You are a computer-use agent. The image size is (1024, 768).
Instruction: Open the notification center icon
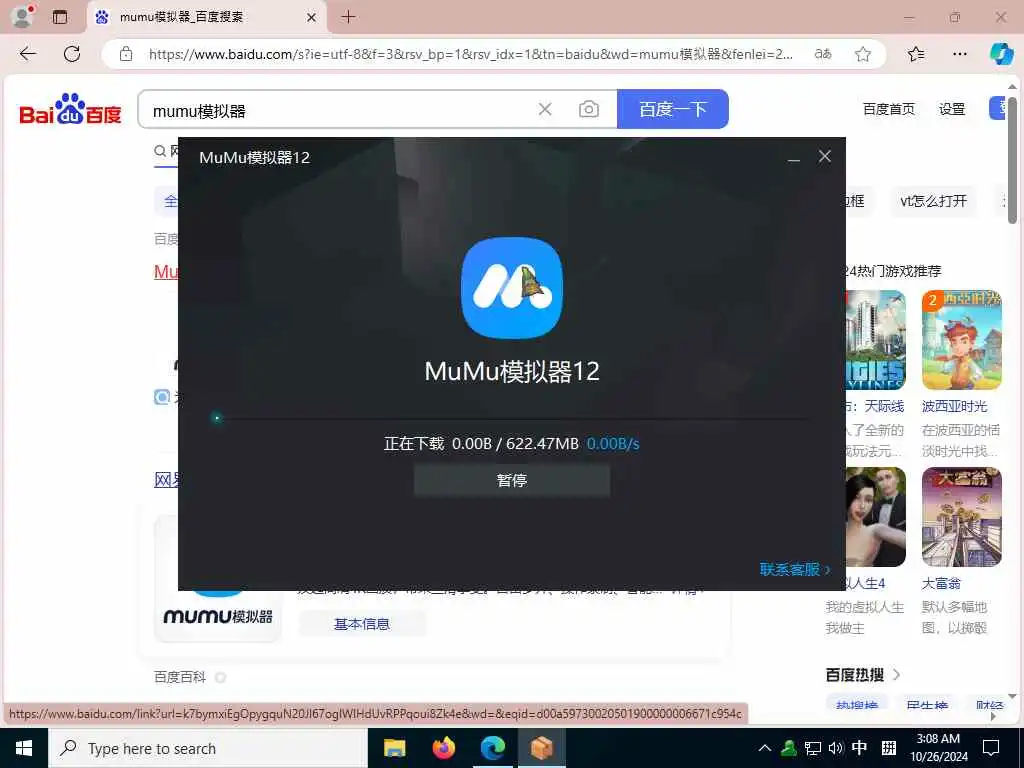point(991,748)
